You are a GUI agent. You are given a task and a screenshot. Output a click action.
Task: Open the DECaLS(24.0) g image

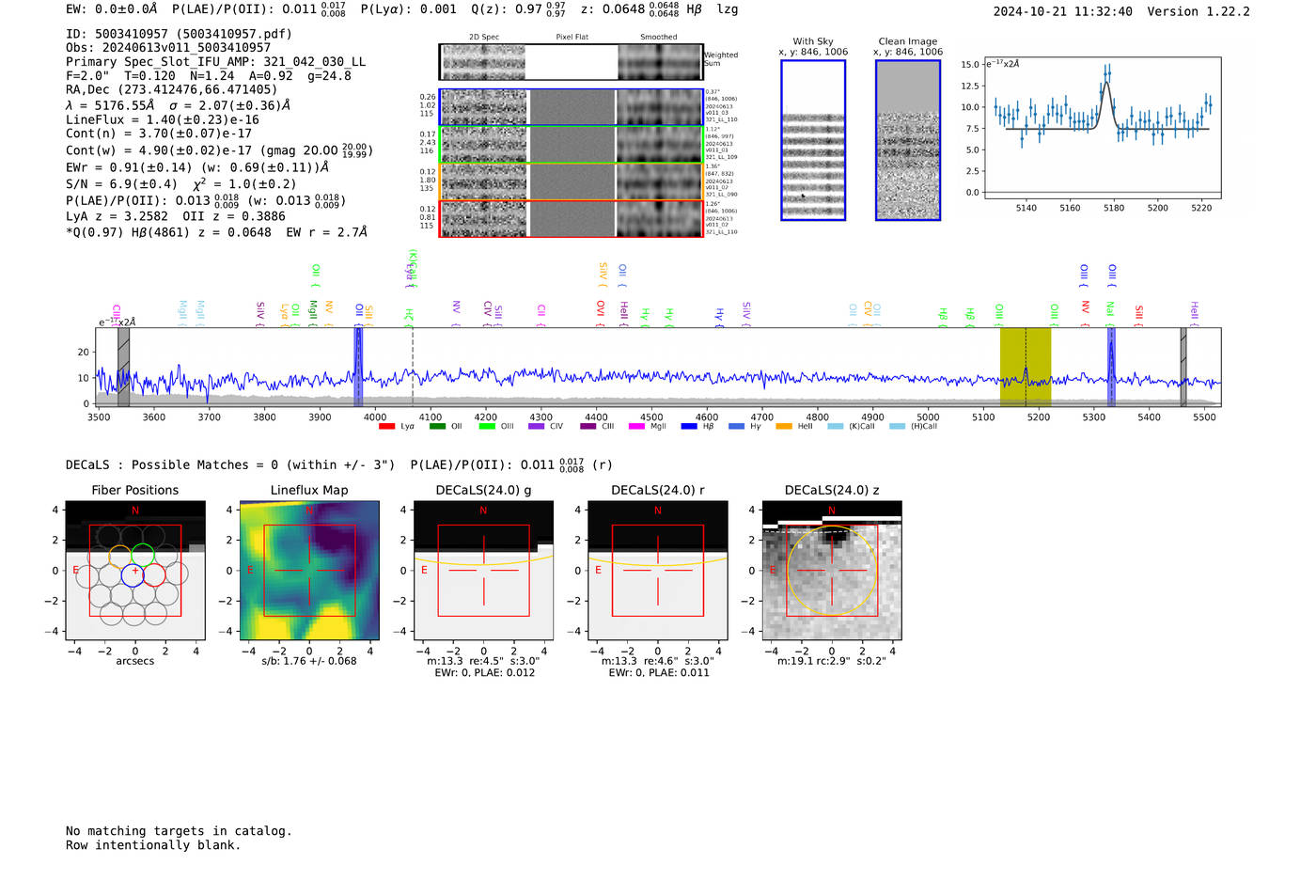(x=483, y=570)
